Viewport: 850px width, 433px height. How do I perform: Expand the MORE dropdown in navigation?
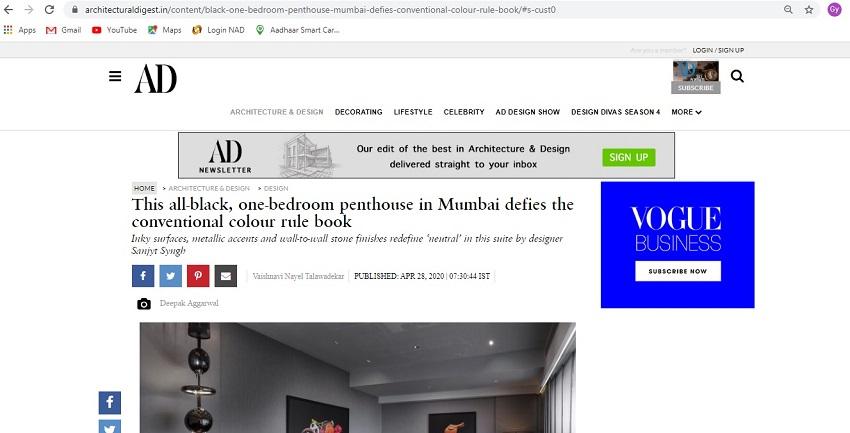(686, 112)
